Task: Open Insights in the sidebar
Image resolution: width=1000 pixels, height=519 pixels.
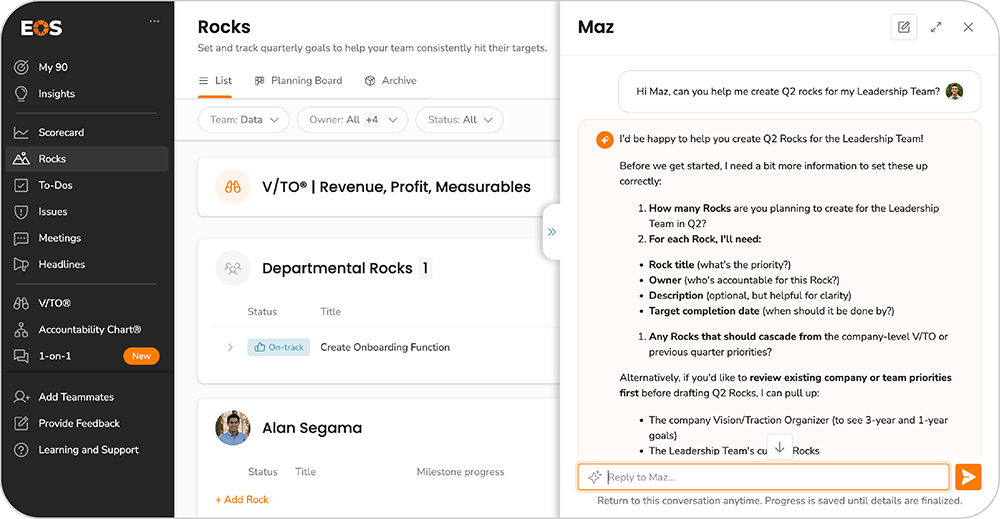Action: 56,94
